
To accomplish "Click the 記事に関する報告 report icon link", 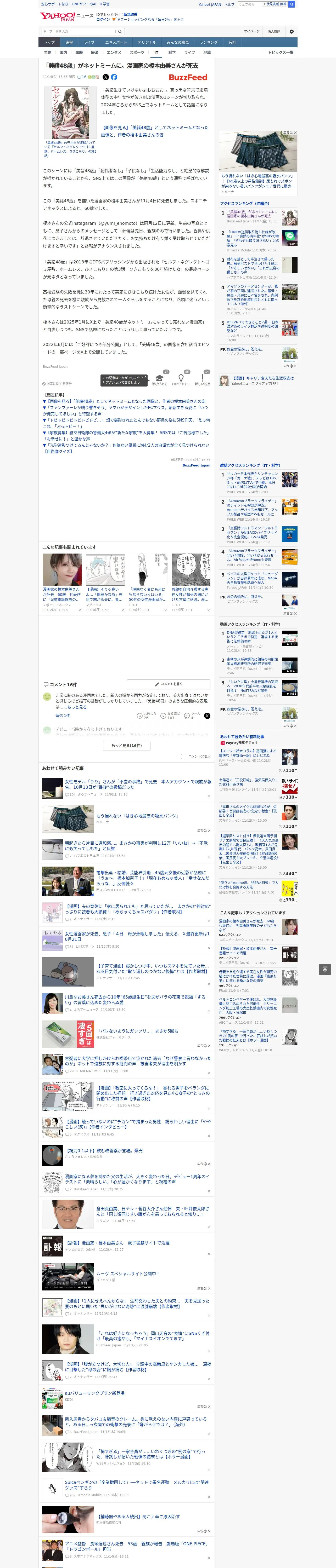I will point(57,384).
